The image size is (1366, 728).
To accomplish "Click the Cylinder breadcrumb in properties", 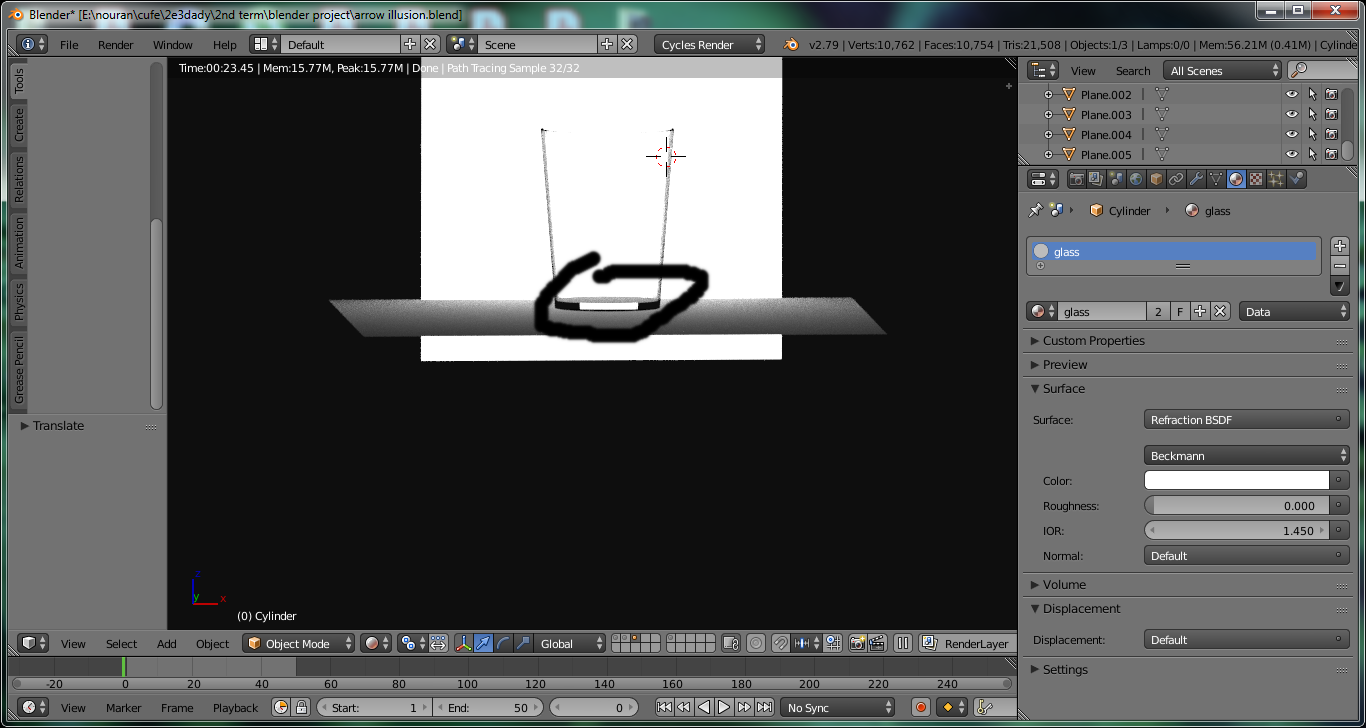I will [1120, 211].
